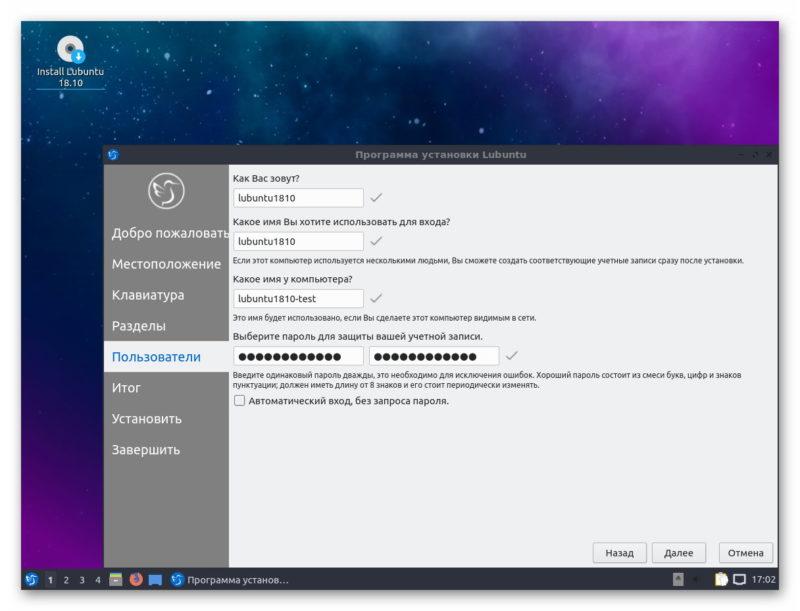The image size is (800, 611).
Task: Switch to workspace 4
Action: point(97,580)
